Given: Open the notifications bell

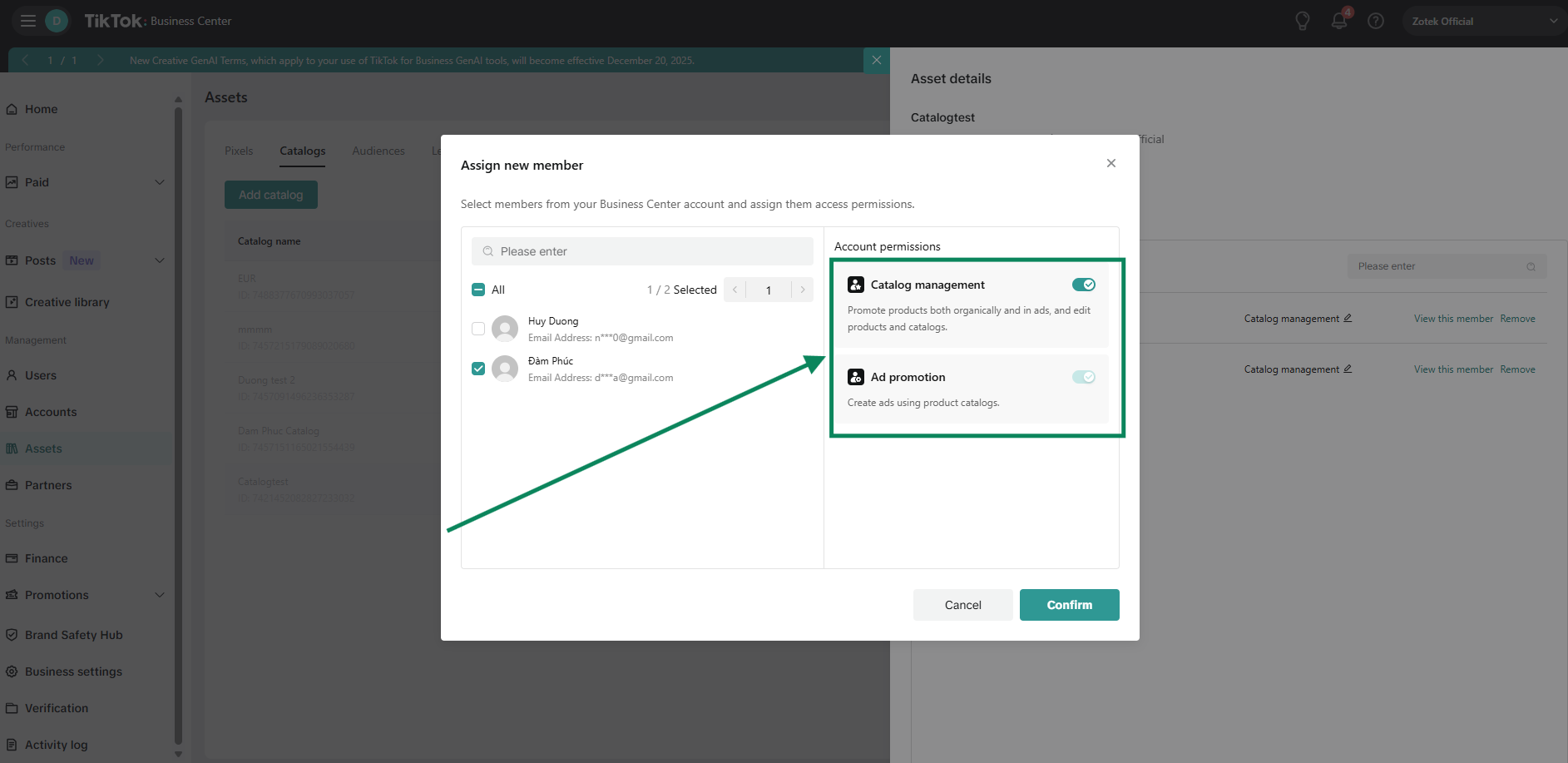Looking at the screenshot, I should coord(1338,22).
